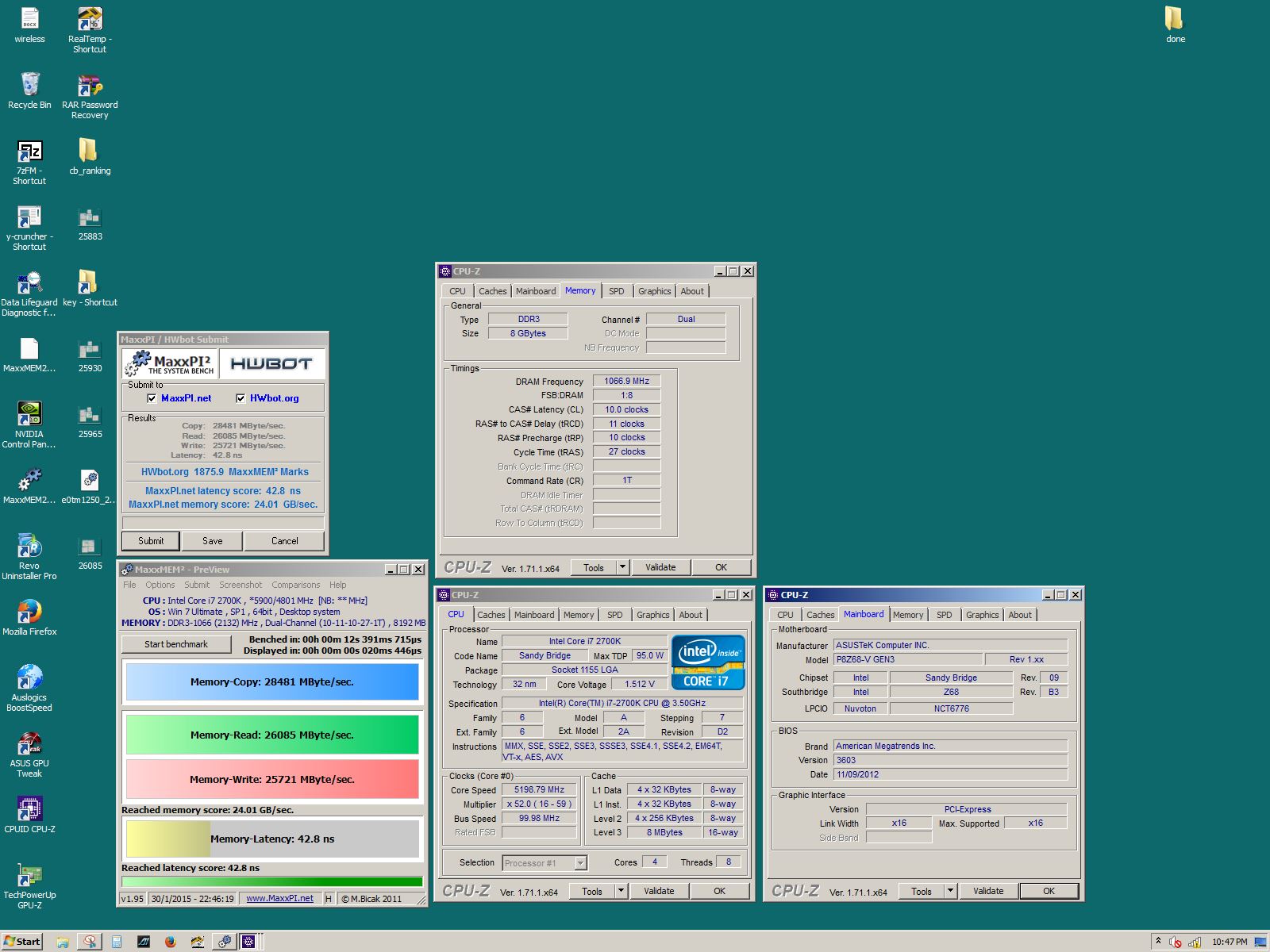Toggle the MaxxPI.net submit checkbox
This screenshot has width=1270, height=952.
pos(152,398)
